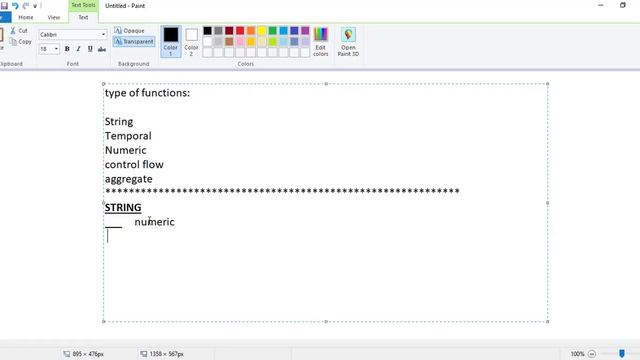Click the capitalized 'Numeric' line under Temporal
Viewport: 640px width, 360px height.
[x=126, y=150]
